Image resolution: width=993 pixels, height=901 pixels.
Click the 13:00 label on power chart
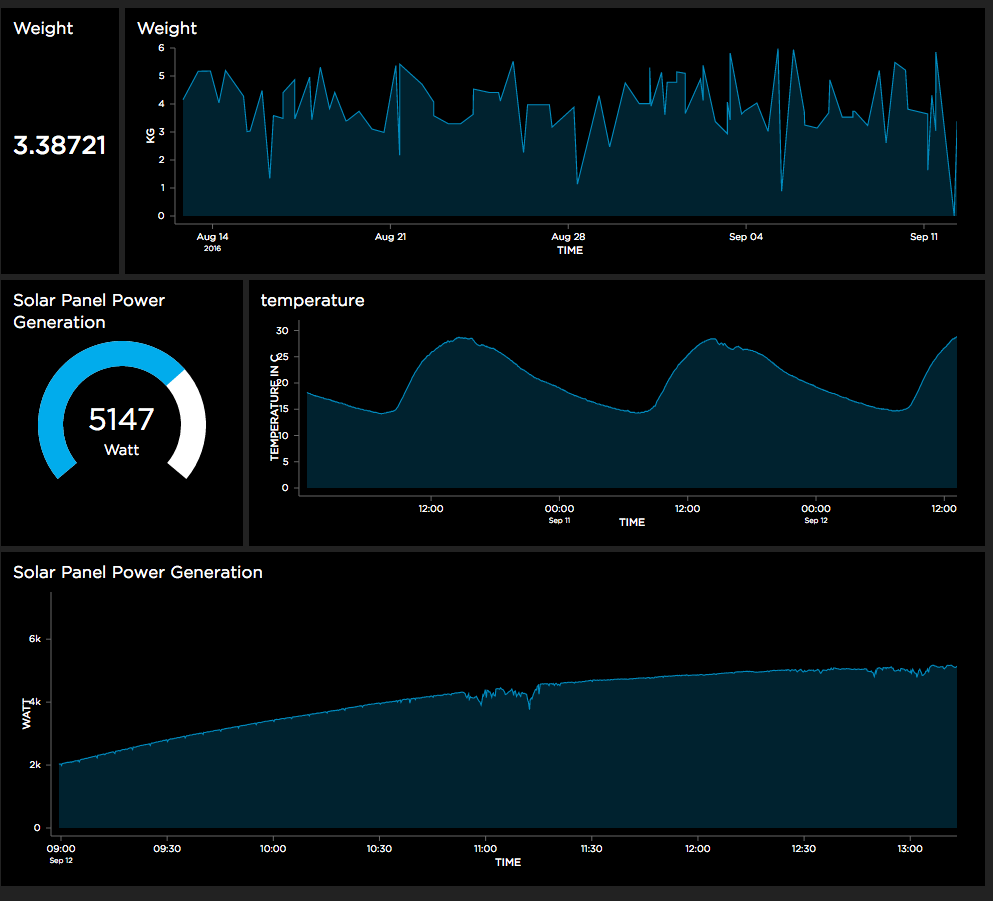pos(910,848)
